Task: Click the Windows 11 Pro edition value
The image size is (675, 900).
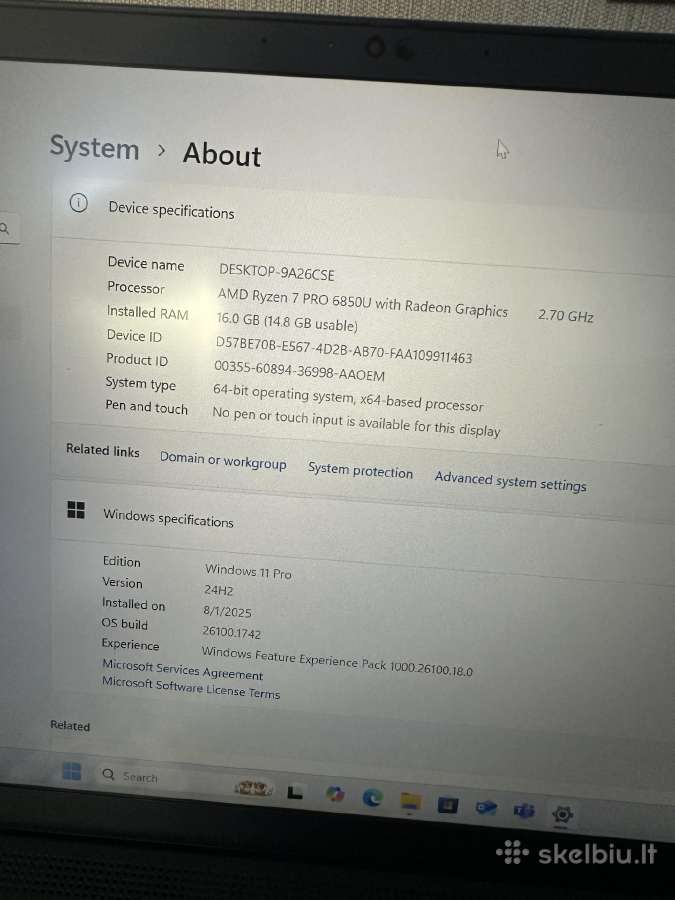Action: pyautogui.click(x=248, y=572)
